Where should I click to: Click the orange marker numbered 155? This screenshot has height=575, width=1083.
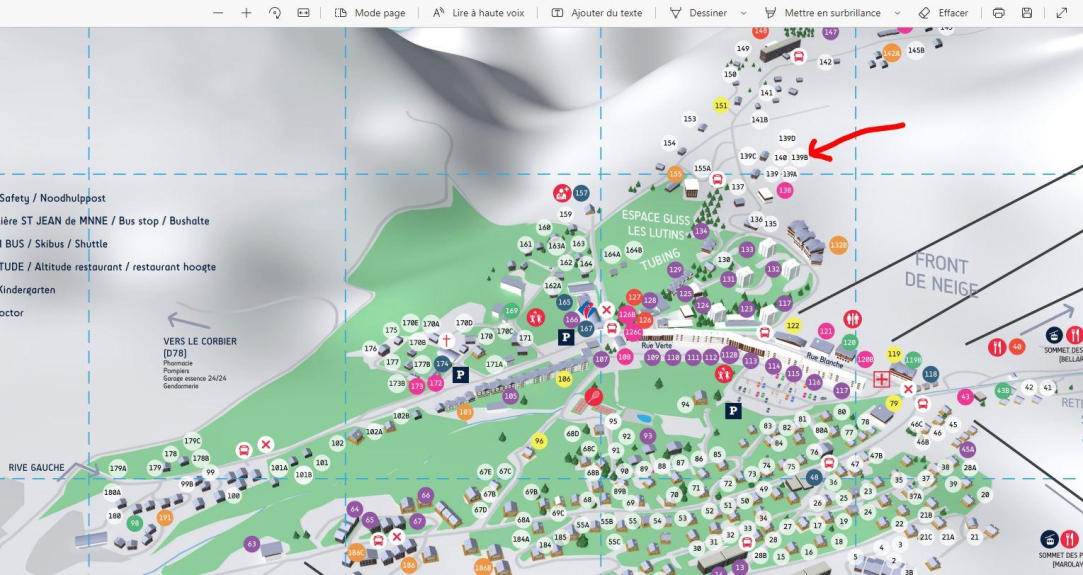tap(675, 174)
